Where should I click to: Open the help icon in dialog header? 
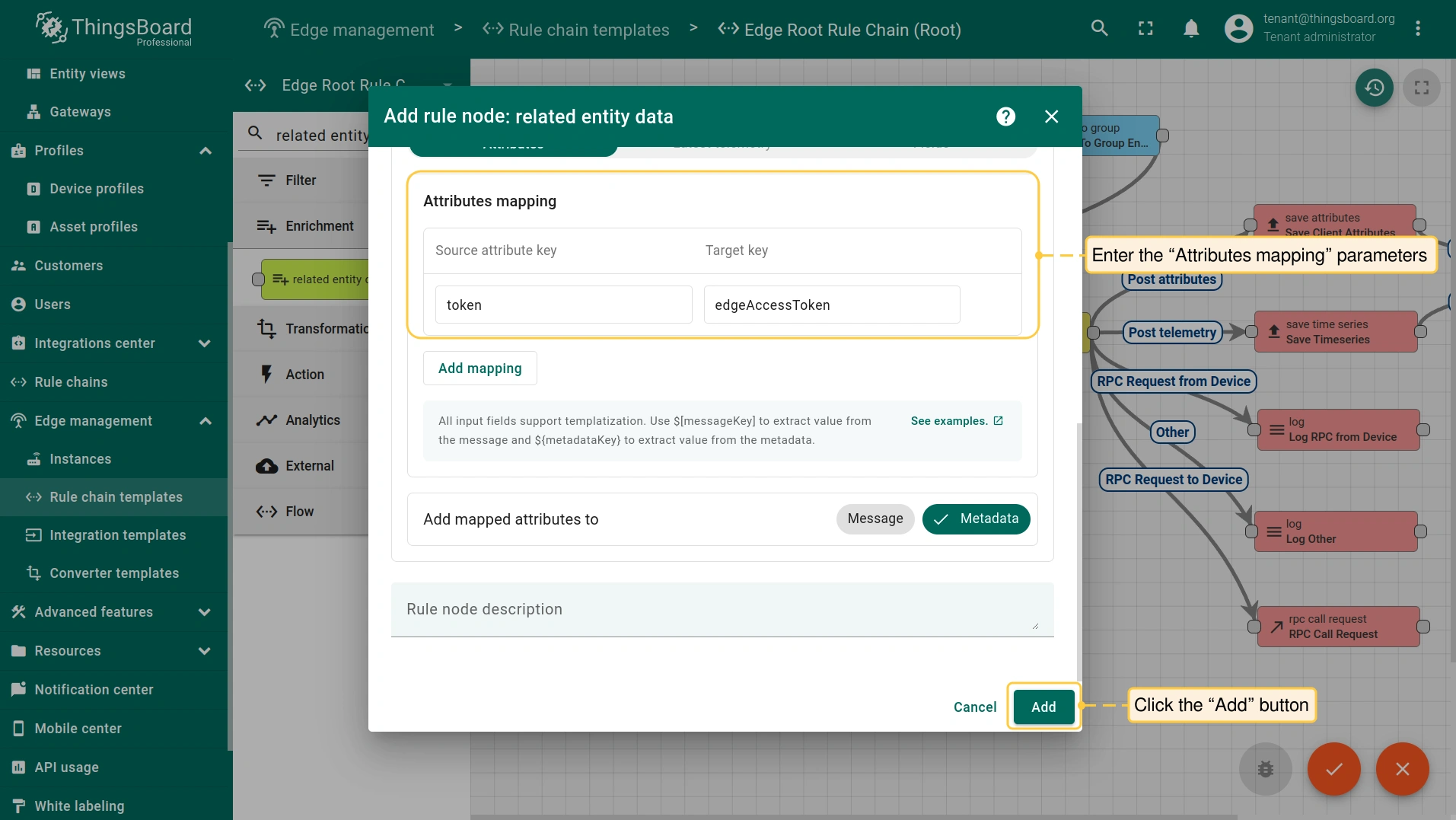click(1005, 116)
